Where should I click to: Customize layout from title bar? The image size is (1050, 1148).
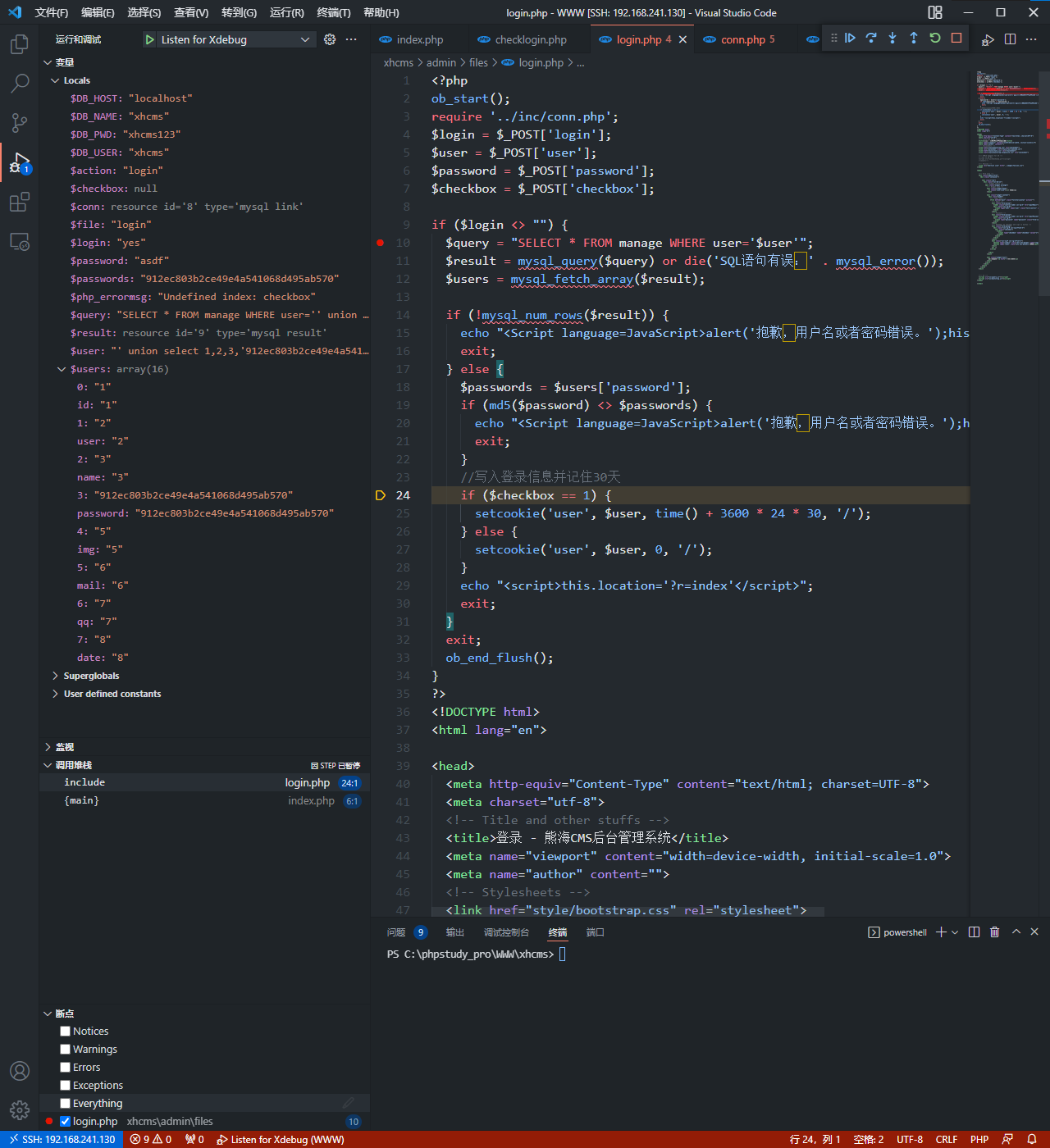click(x=935, y=12)
